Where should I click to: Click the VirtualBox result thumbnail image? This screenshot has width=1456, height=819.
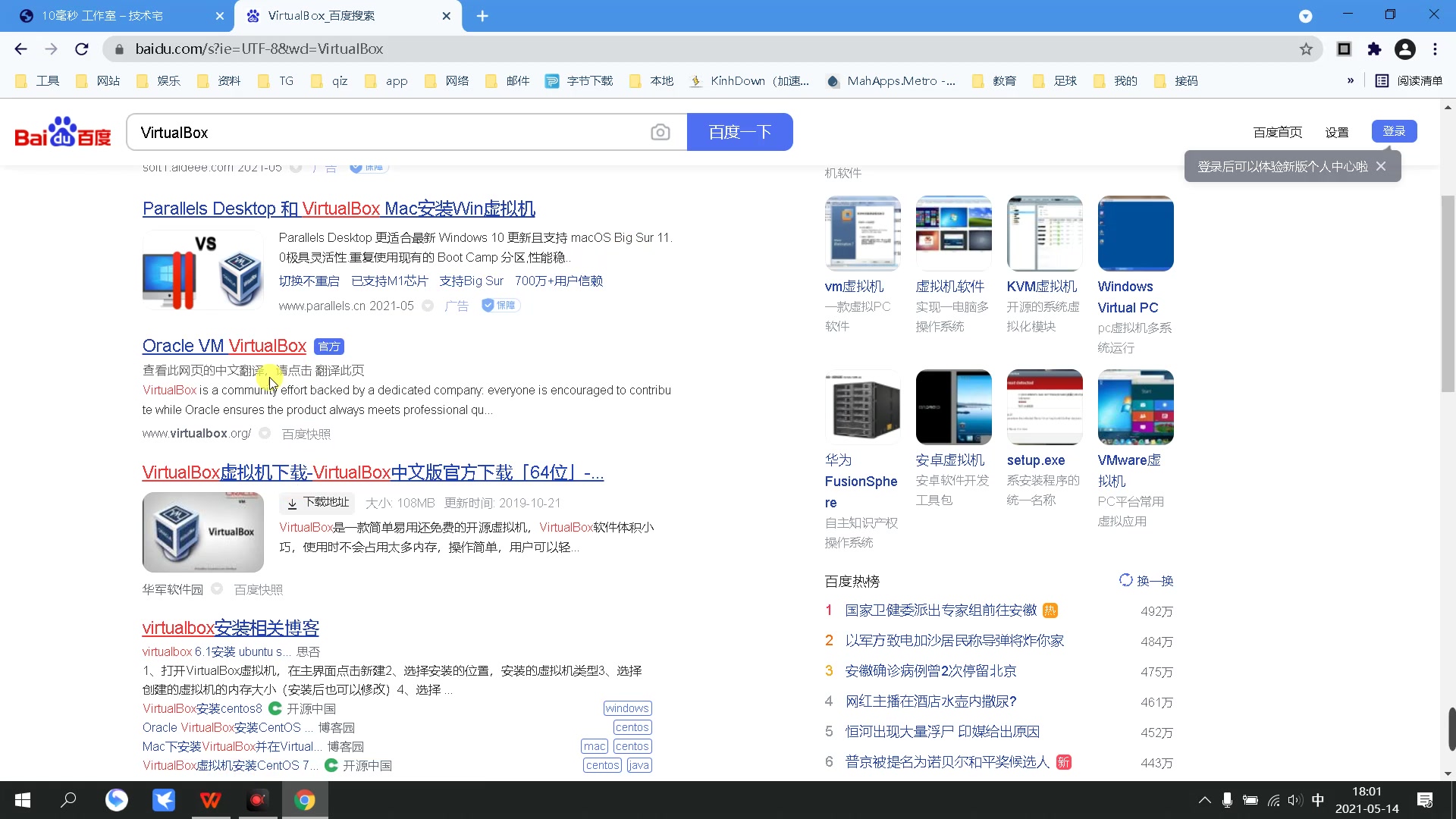pyautogui.click(x=202, y=532)
